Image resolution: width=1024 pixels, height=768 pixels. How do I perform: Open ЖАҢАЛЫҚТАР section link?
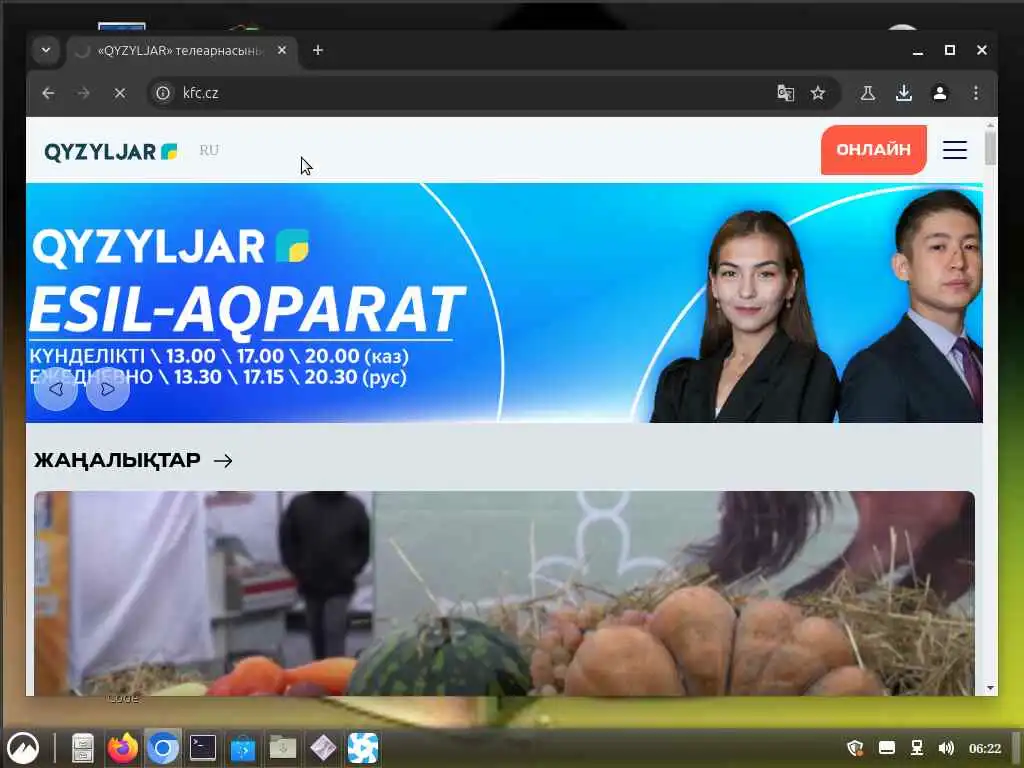[x=117, y=460]
